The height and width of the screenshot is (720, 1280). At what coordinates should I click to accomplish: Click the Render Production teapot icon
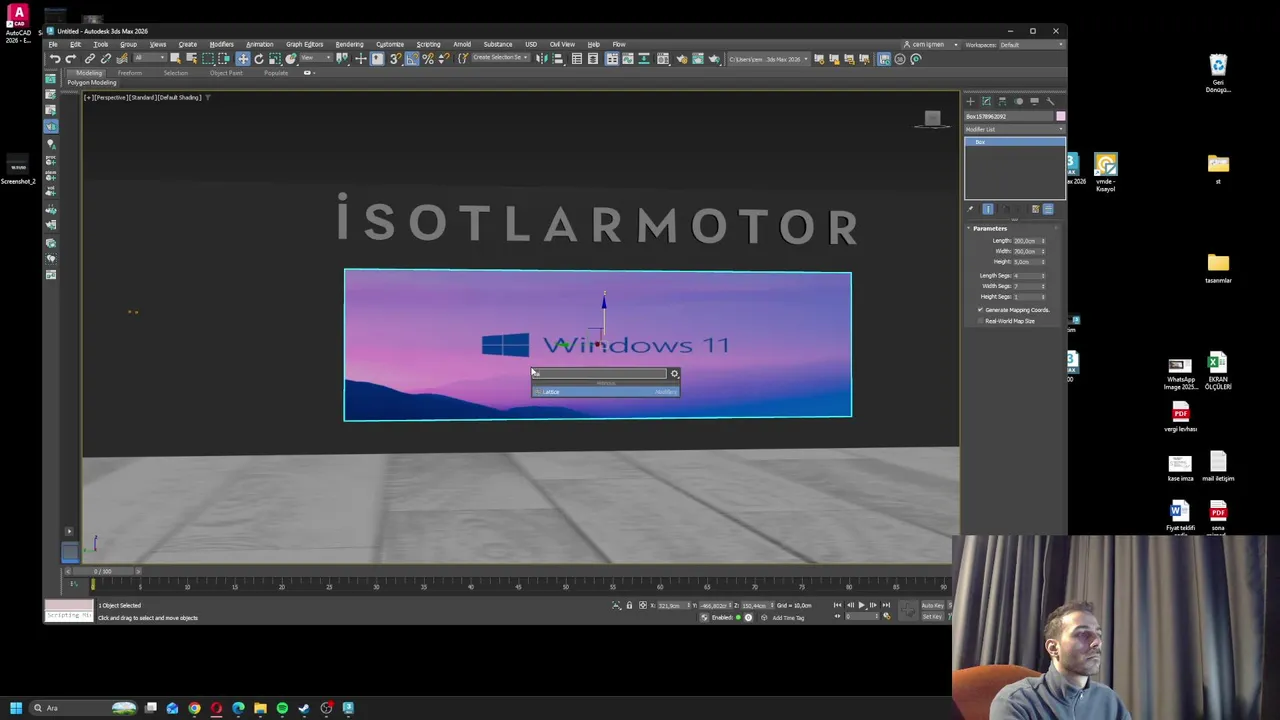coord(715,58)
